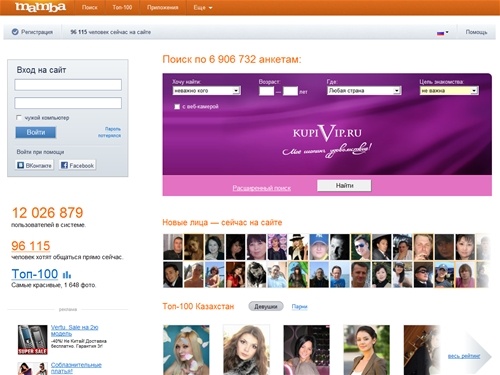This screenshot has height=375, width=500.
Task: Enable the с веб-камерой checkbox
Action: click(x=177, y=107)
